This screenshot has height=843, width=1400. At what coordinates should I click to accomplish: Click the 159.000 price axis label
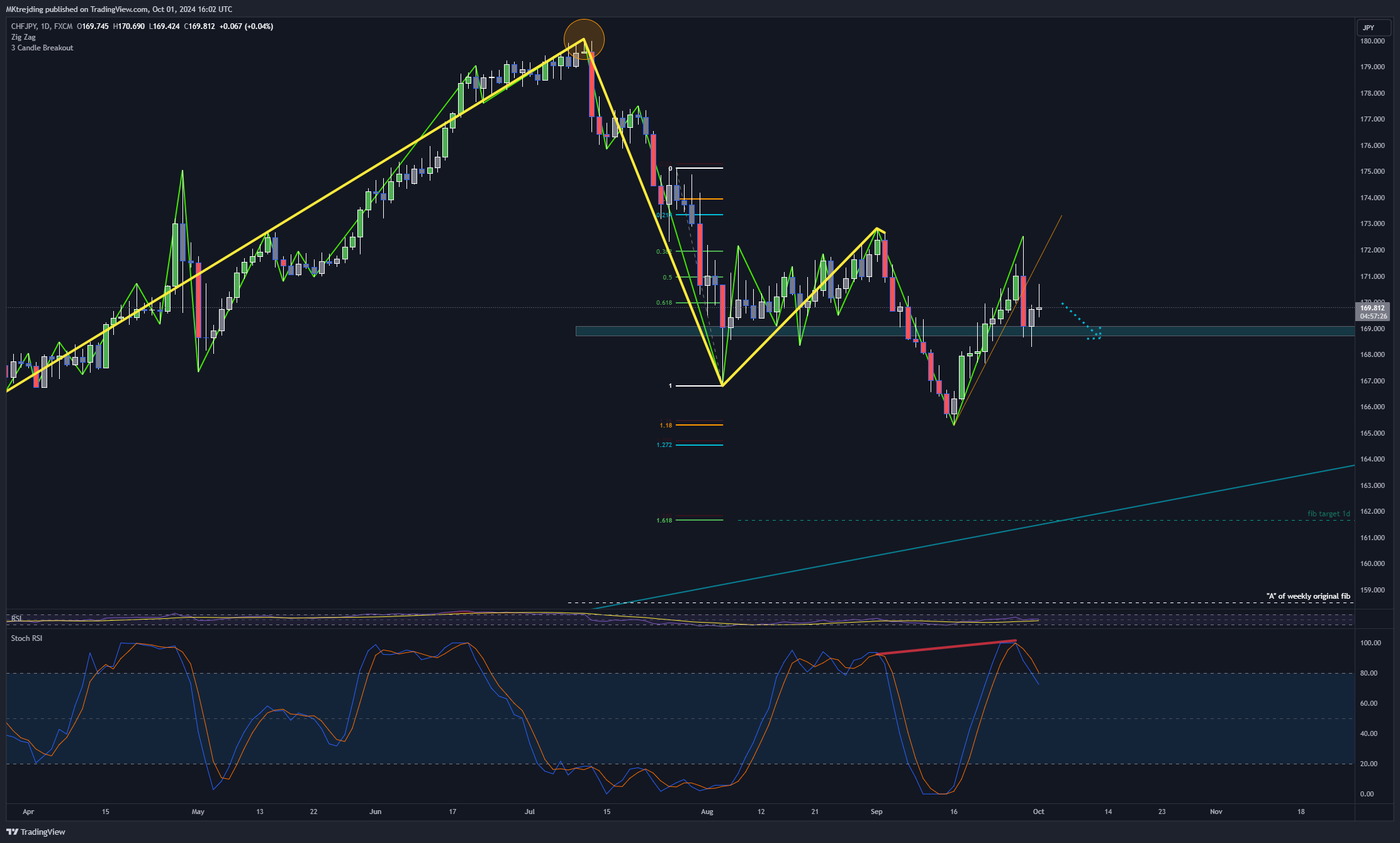[x=1372, y=590]
